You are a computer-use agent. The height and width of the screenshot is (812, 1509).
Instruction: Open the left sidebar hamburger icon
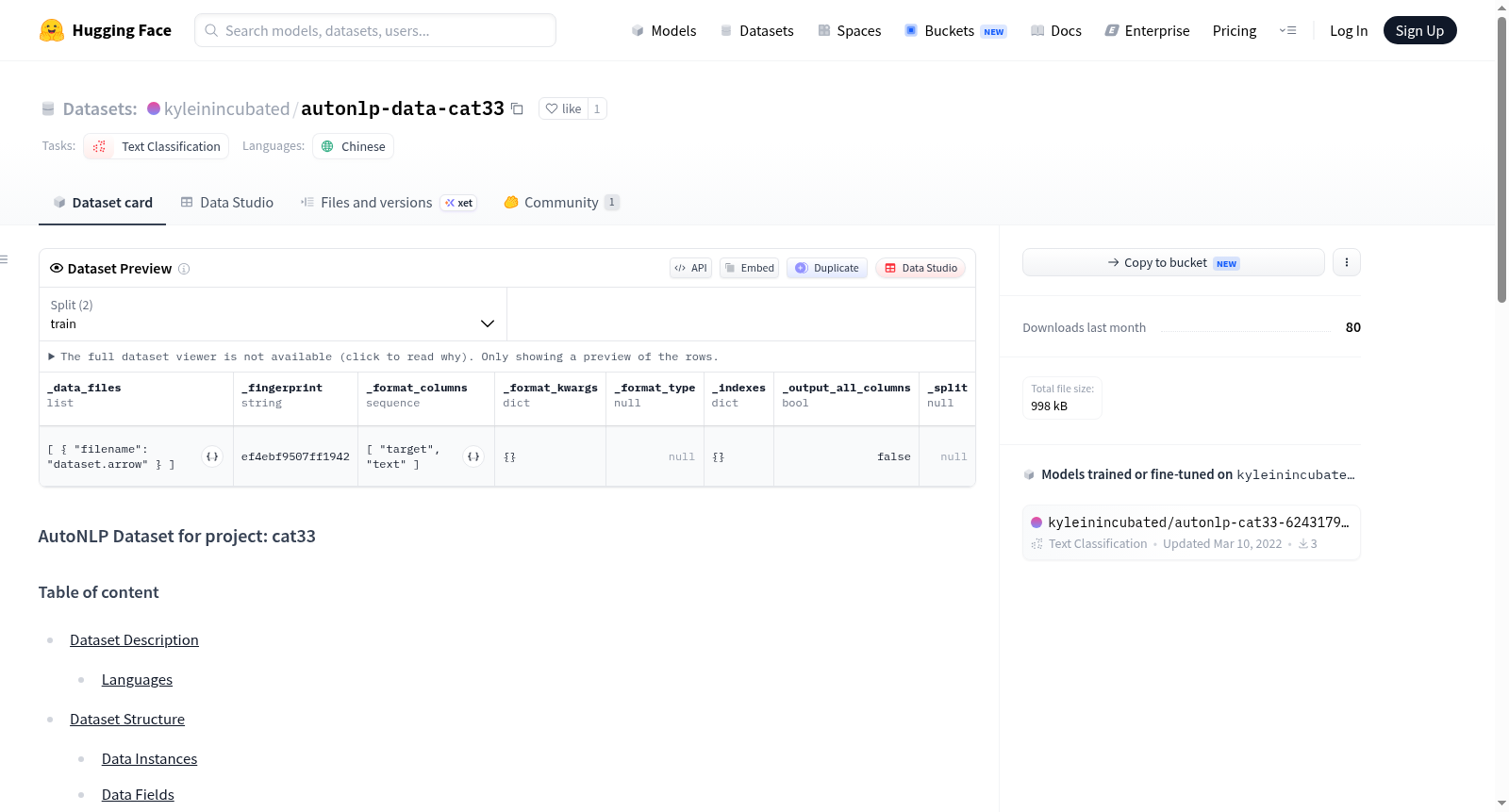pos(4,259)
